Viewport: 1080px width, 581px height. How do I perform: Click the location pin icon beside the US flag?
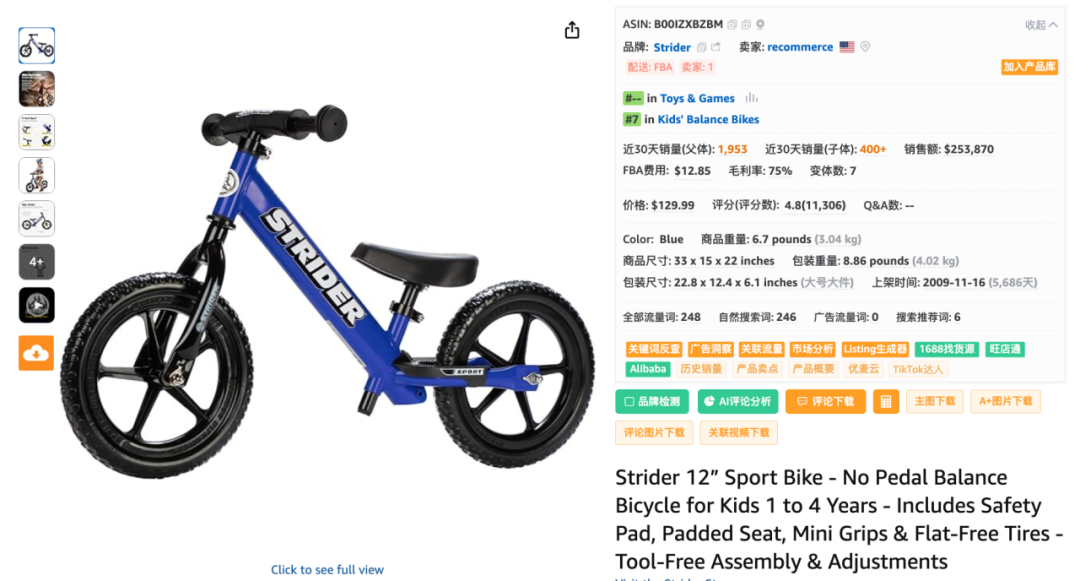865,47
